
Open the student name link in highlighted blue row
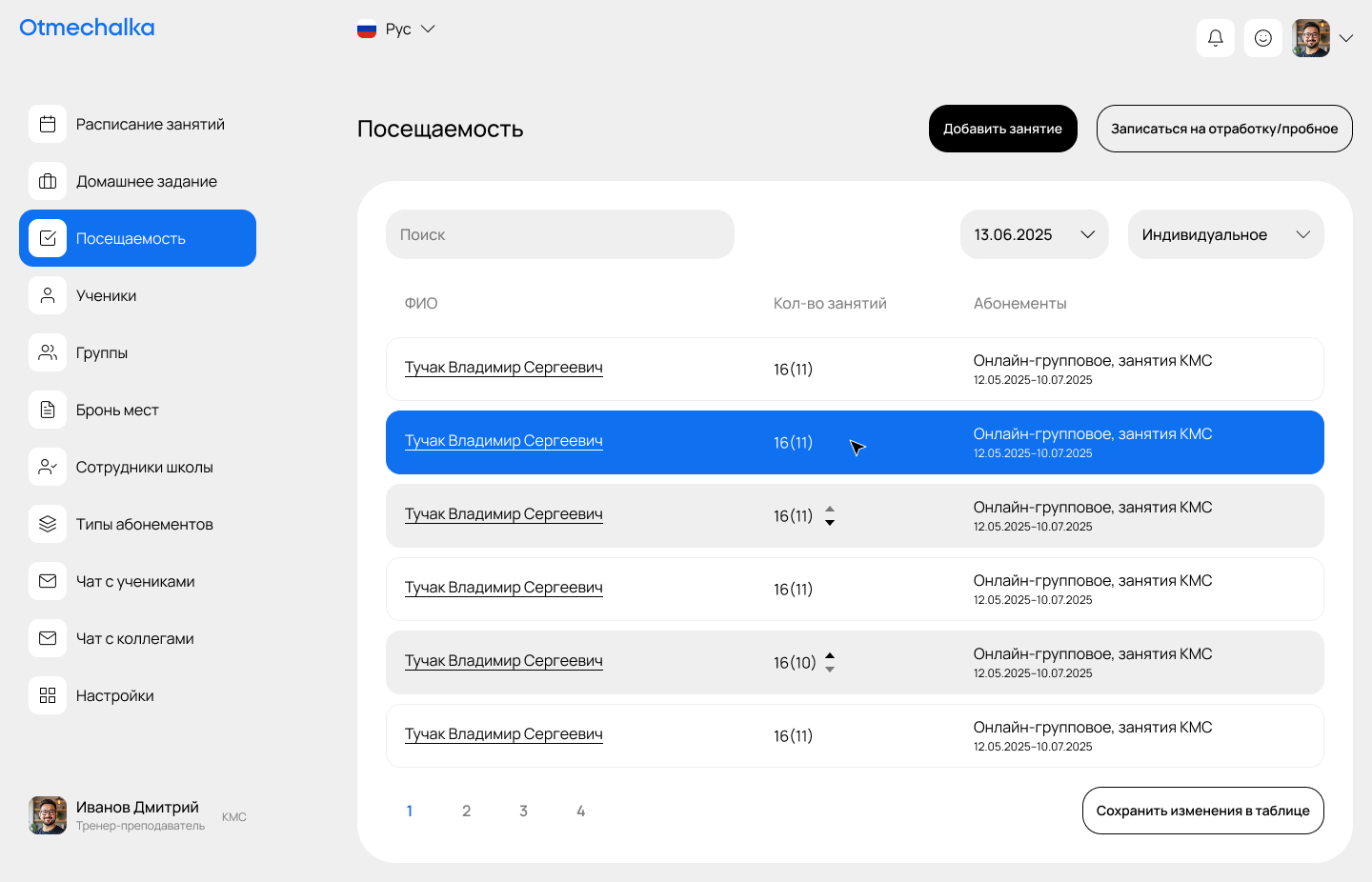504,441
